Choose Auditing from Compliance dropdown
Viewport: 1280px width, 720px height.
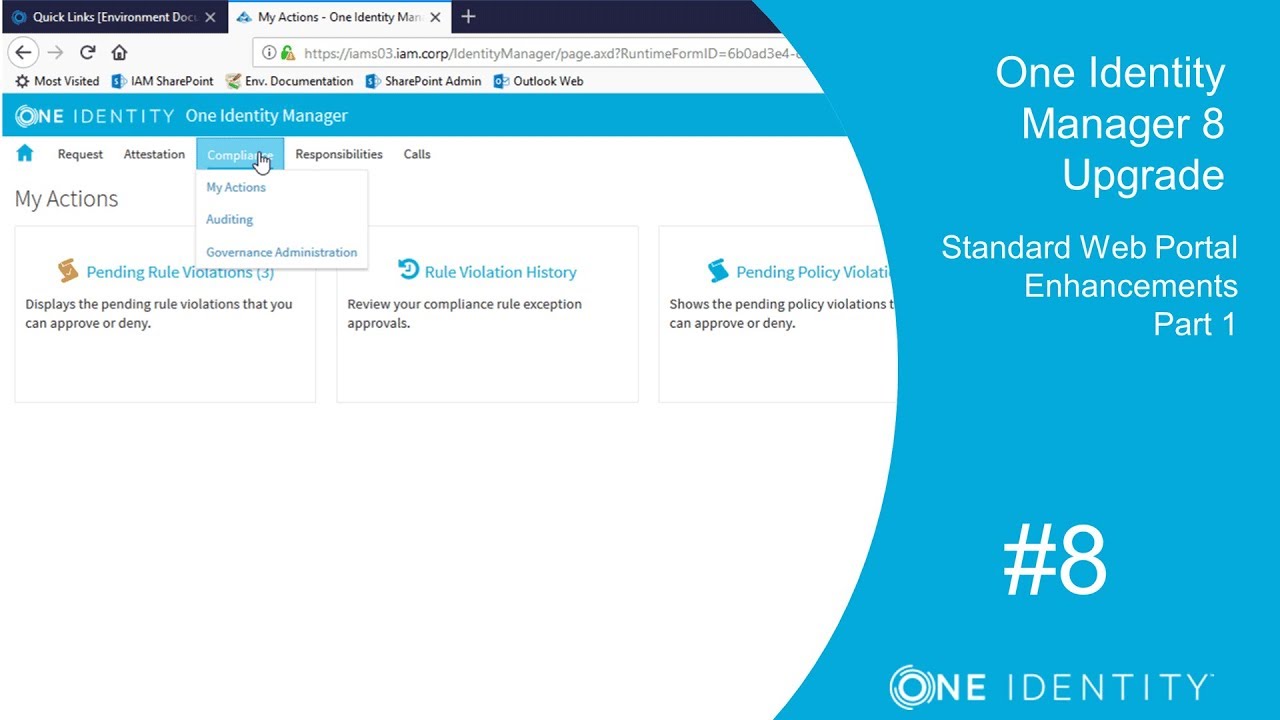[x=230, y=219]
